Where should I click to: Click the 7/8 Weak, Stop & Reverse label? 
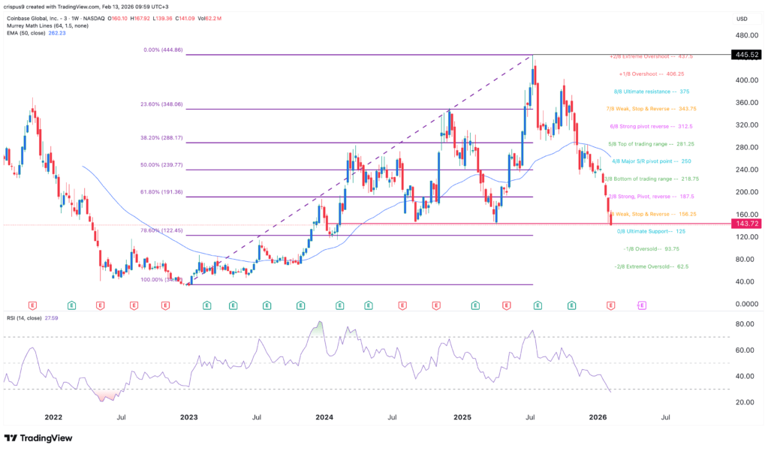coord(651,109)
